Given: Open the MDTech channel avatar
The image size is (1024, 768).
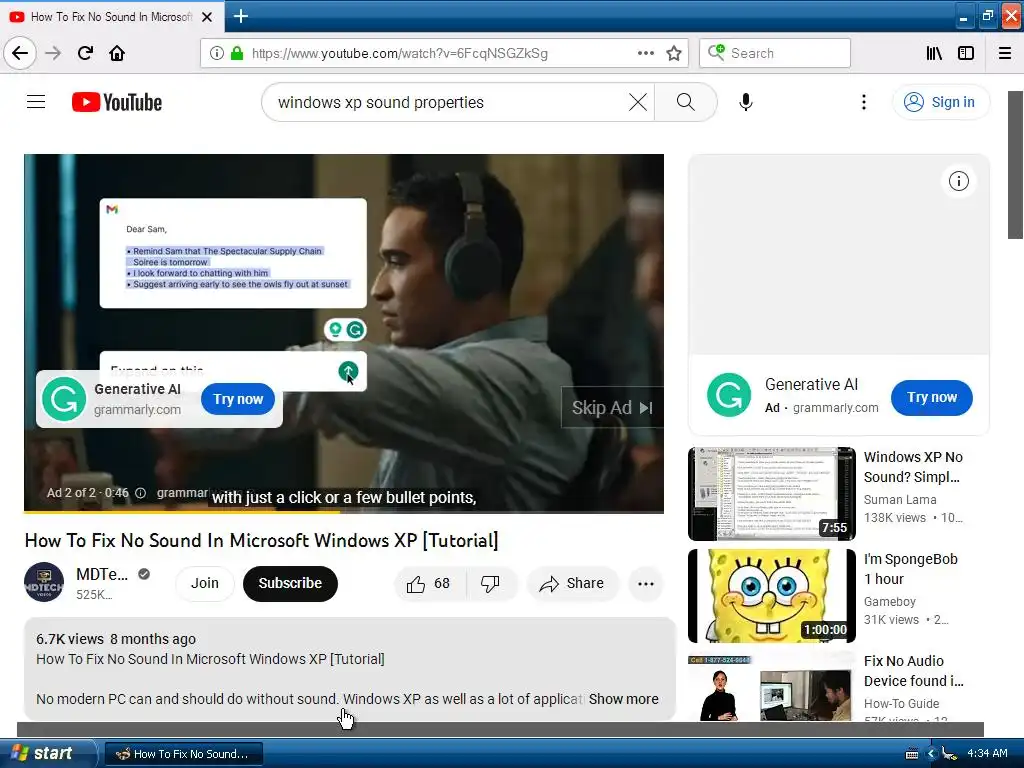Looking at the screenshot, I should point(44,582).
